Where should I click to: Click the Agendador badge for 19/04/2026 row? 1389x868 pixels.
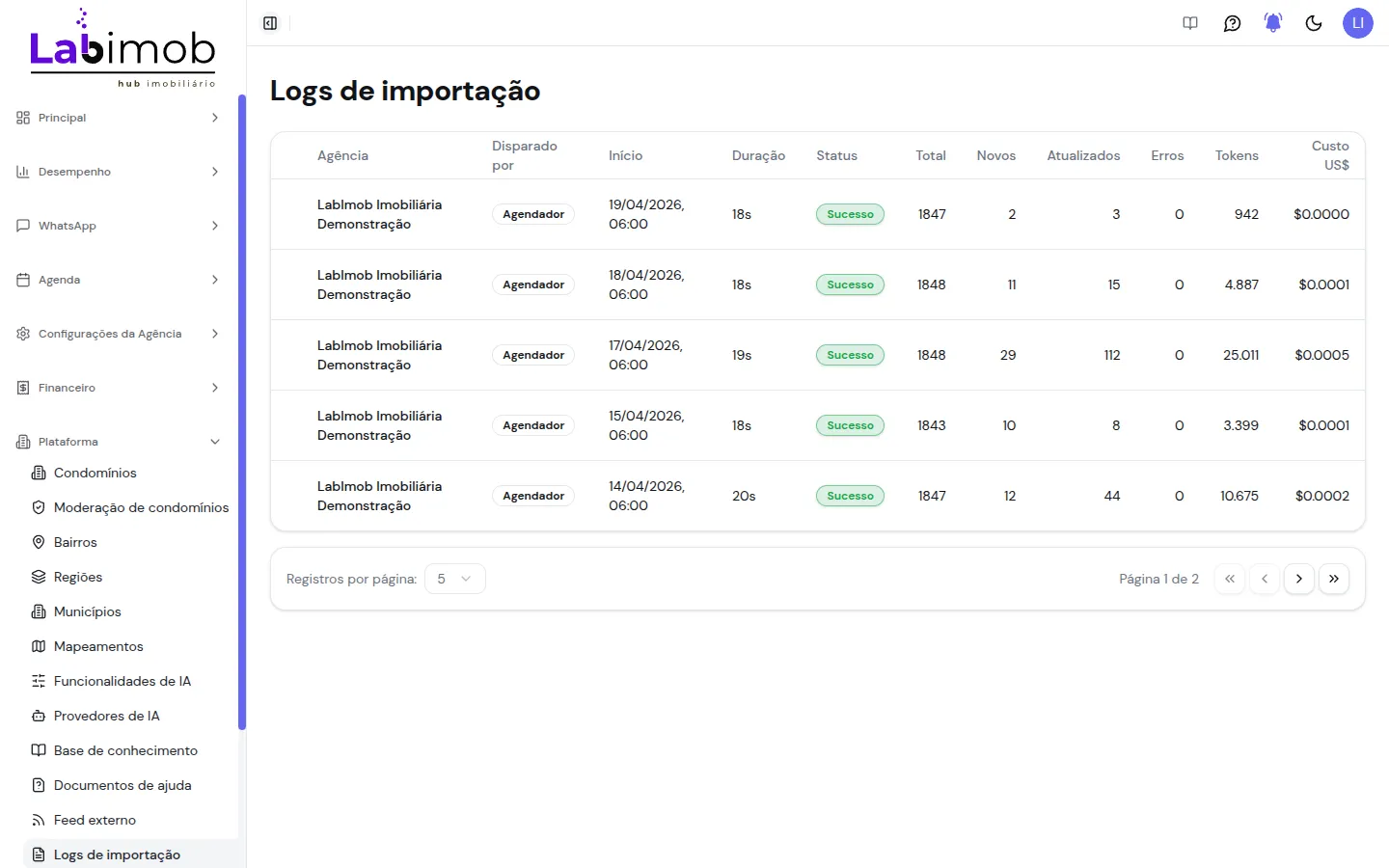533,214
